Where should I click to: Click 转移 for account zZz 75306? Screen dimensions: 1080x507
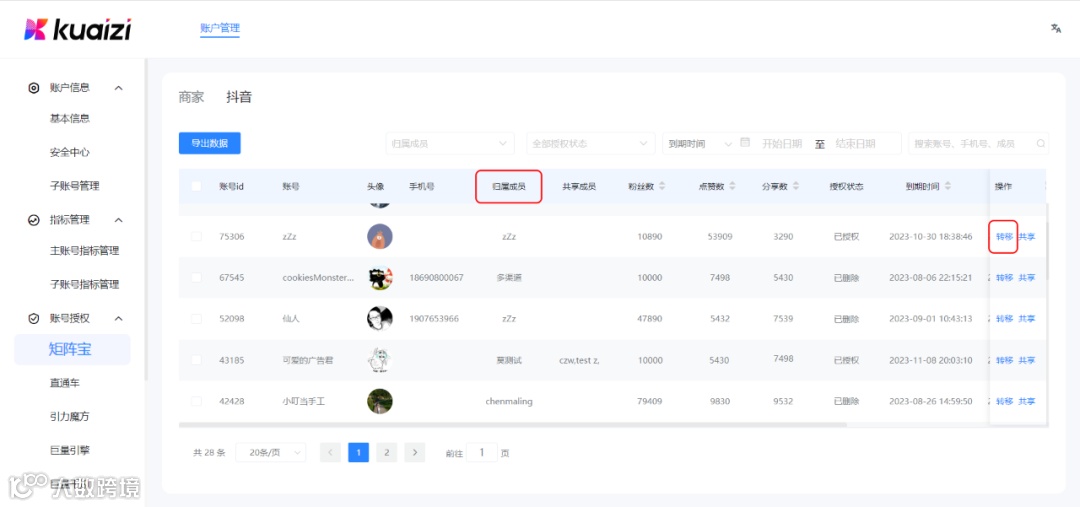coord(1004,236)
